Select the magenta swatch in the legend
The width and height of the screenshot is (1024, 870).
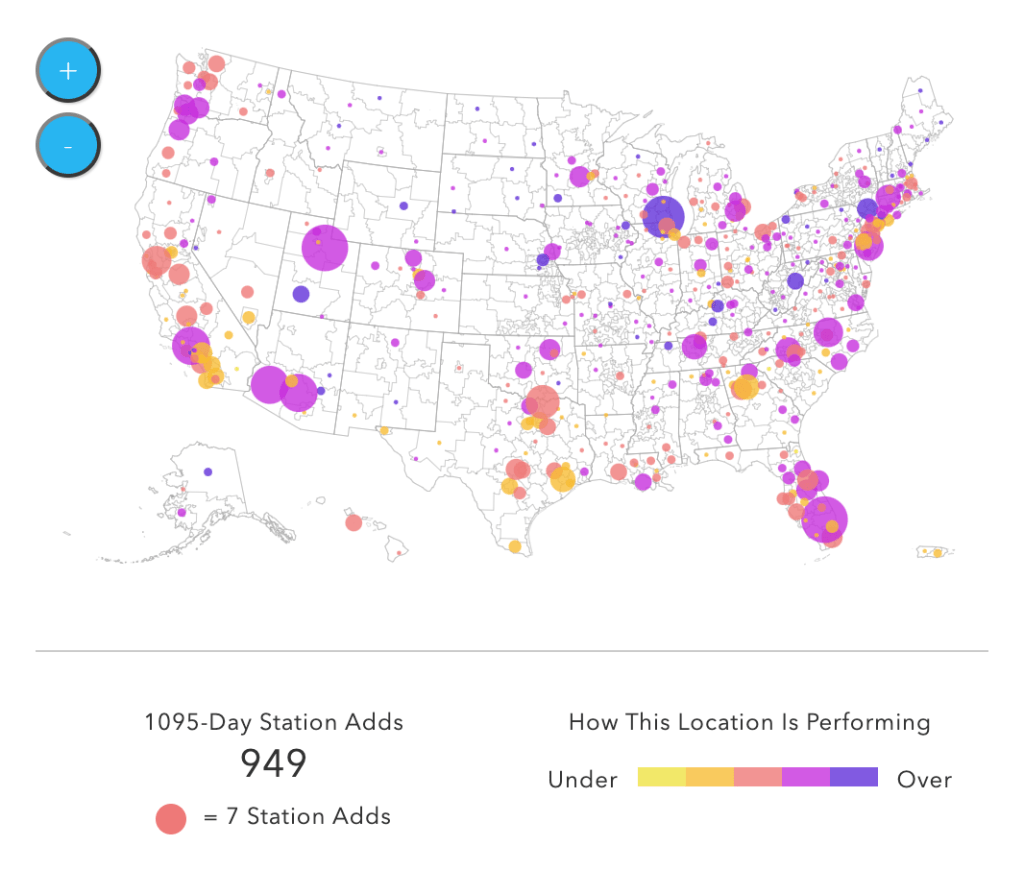coord(805,777)
